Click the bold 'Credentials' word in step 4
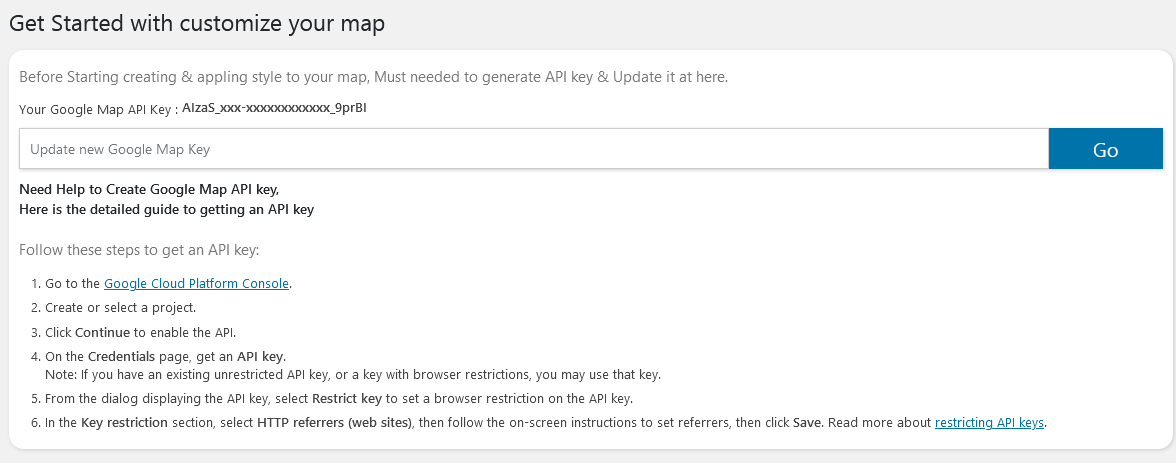 [122, 356]
